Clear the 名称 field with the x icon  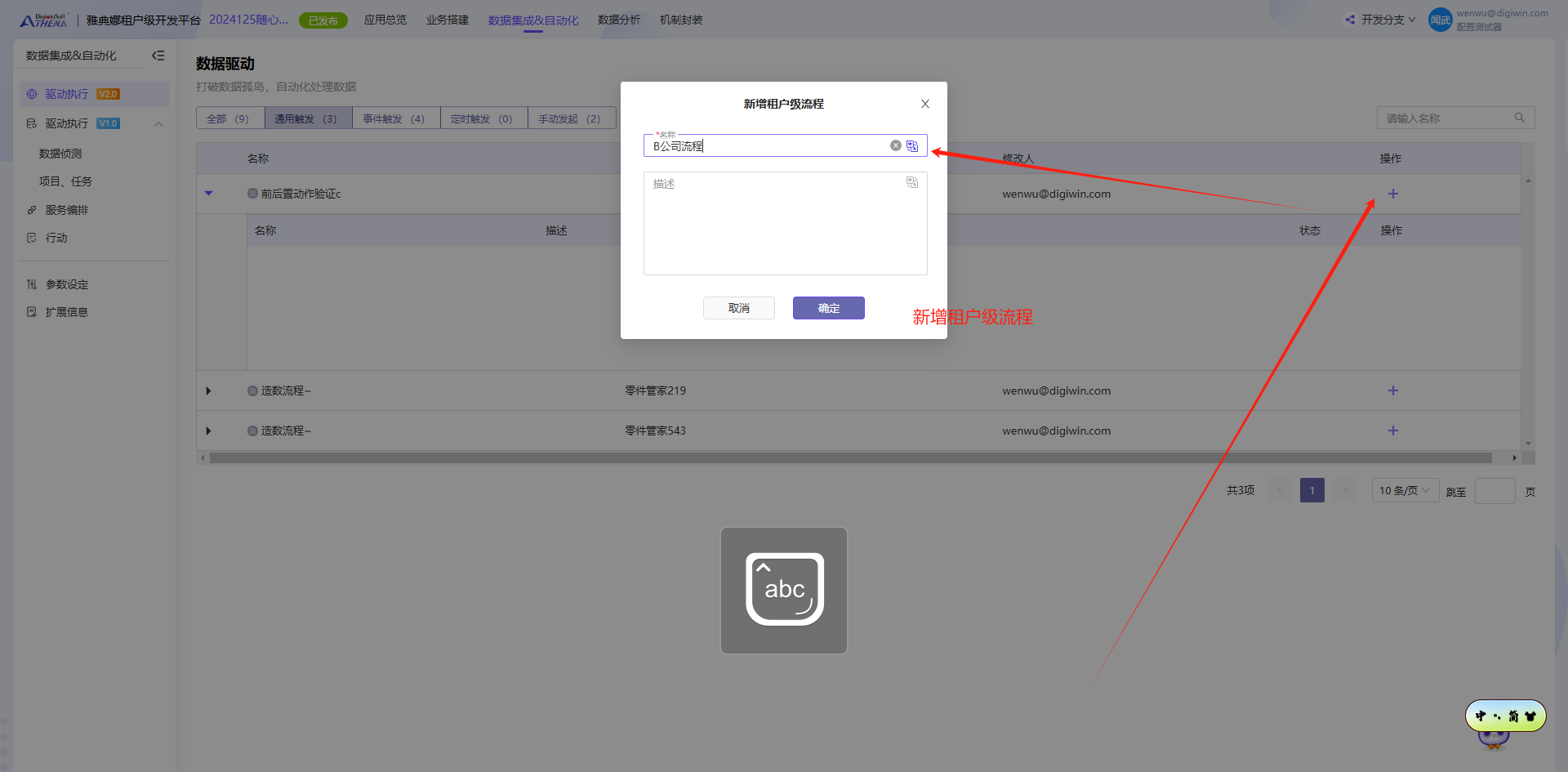click(896, 145)
